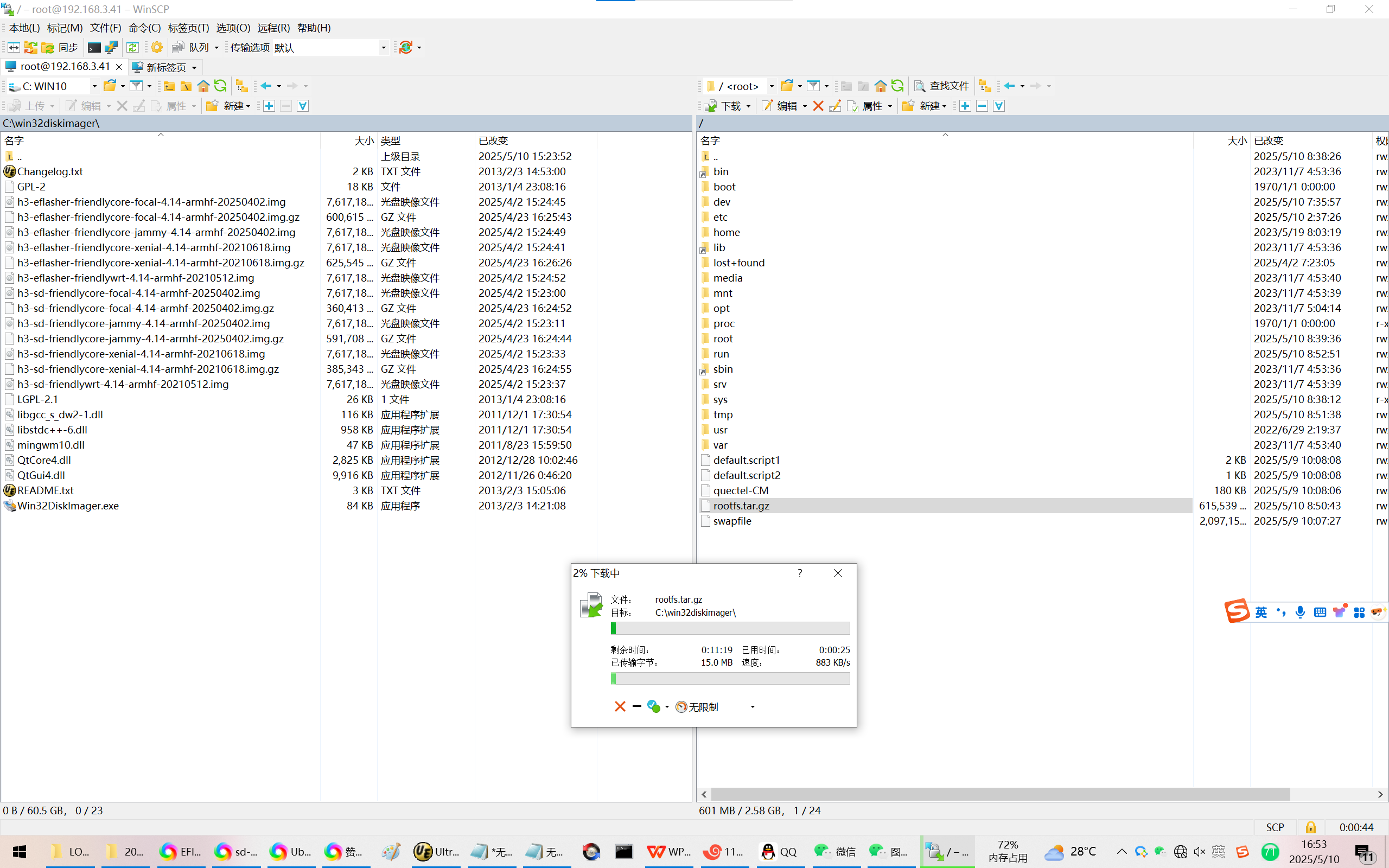1389x868 pixels.
Task: Delete the selected remote file with red X
Action: click(x=818, y=106)
